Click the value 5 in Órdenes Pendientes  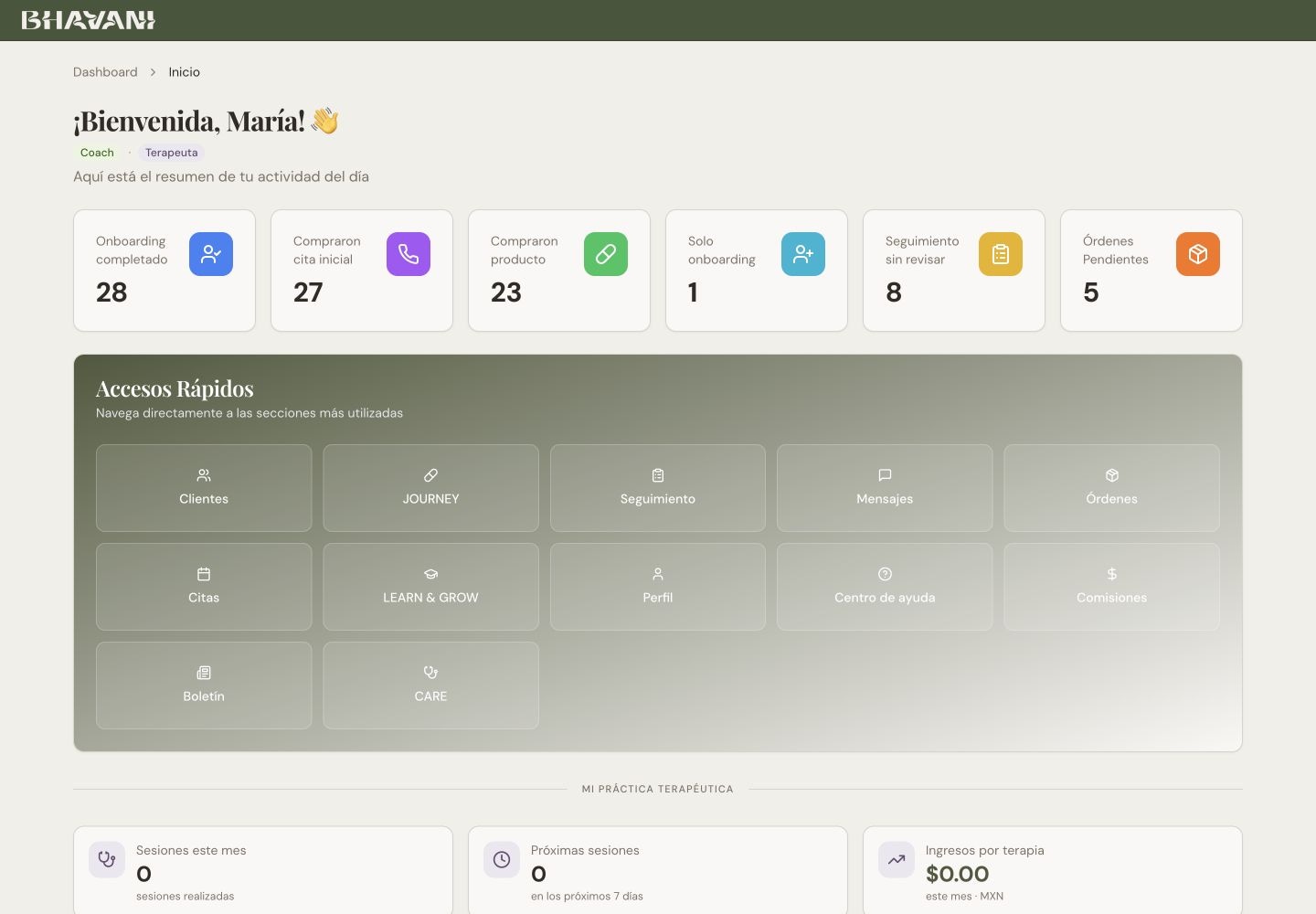coord(1091,292)
